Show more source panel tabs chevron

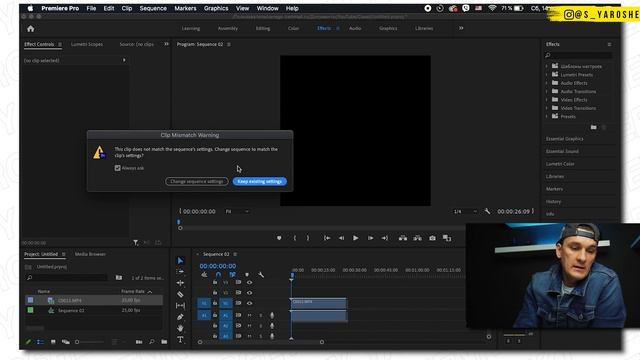[167, 44]
